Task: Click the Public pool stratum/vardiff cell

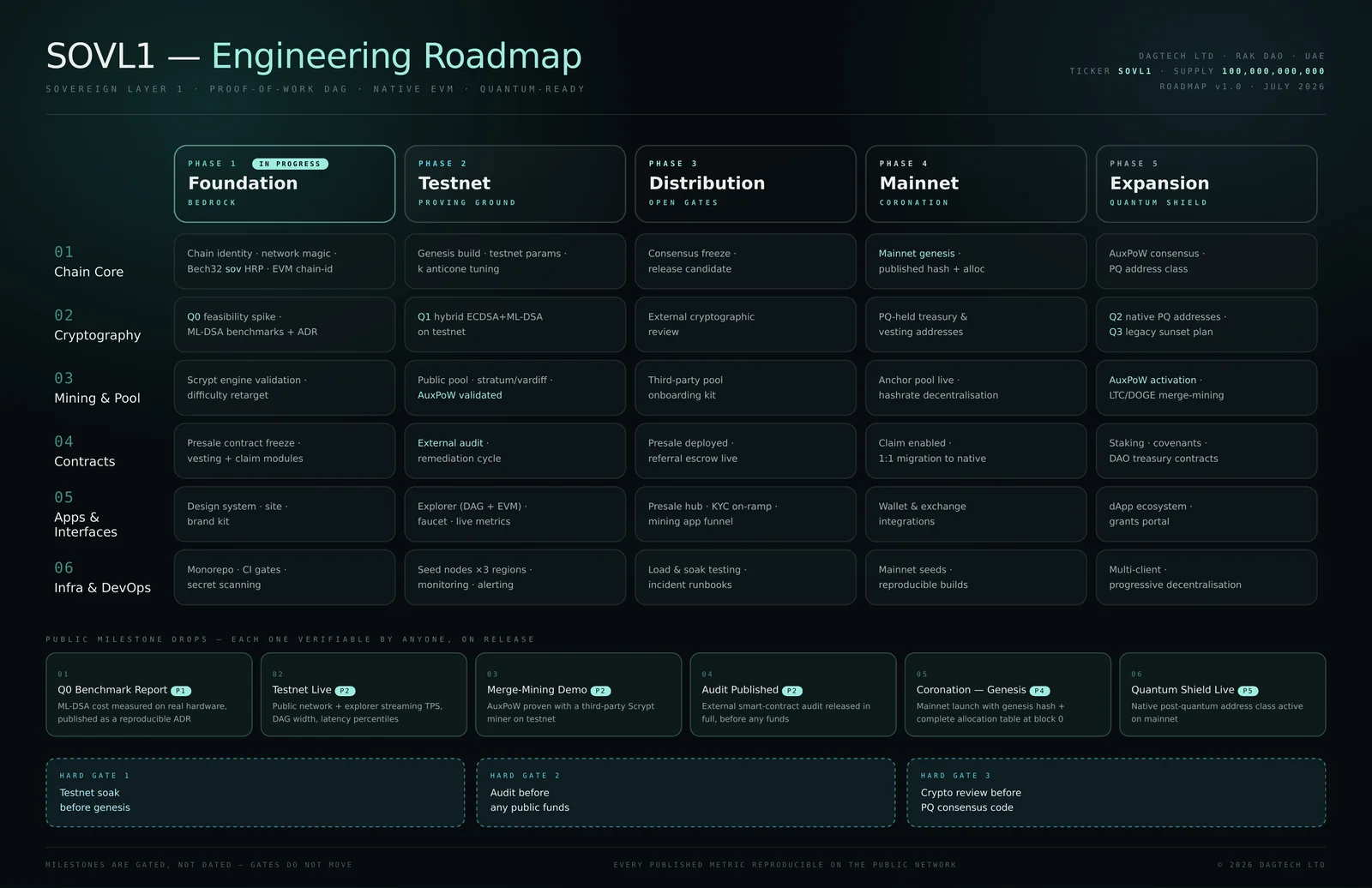Action: pyautogui.click(x=514, y=387)
